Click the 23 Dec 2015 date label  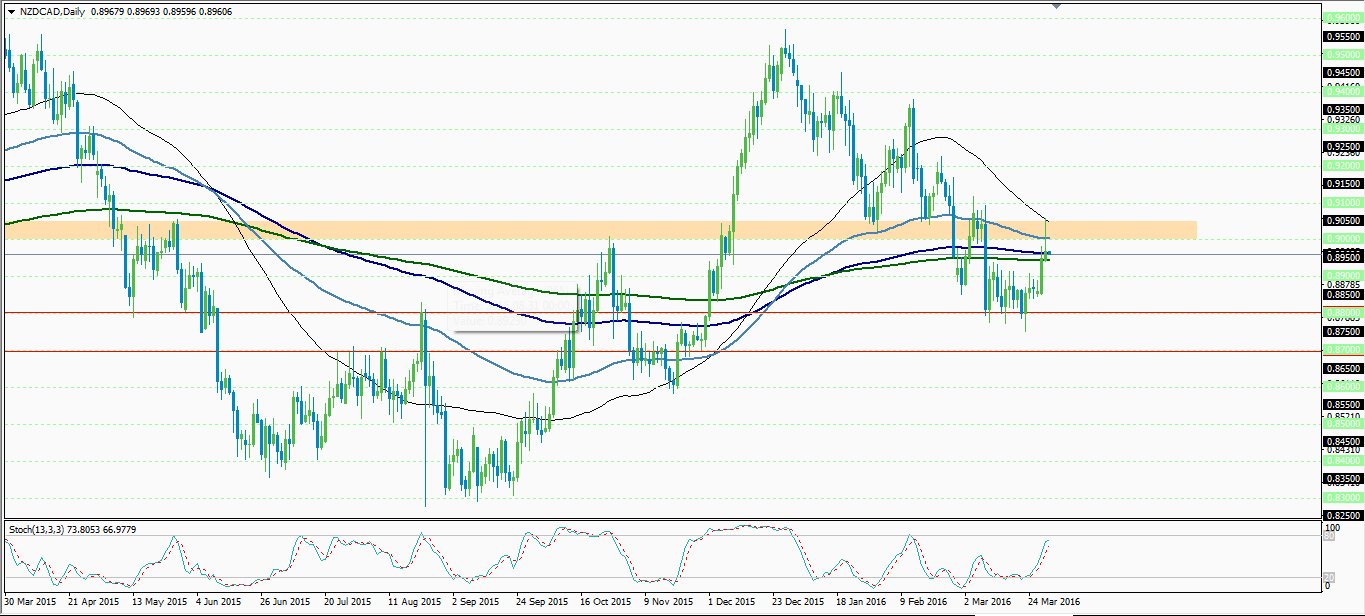pyautogui.click(x=797, y=603)
